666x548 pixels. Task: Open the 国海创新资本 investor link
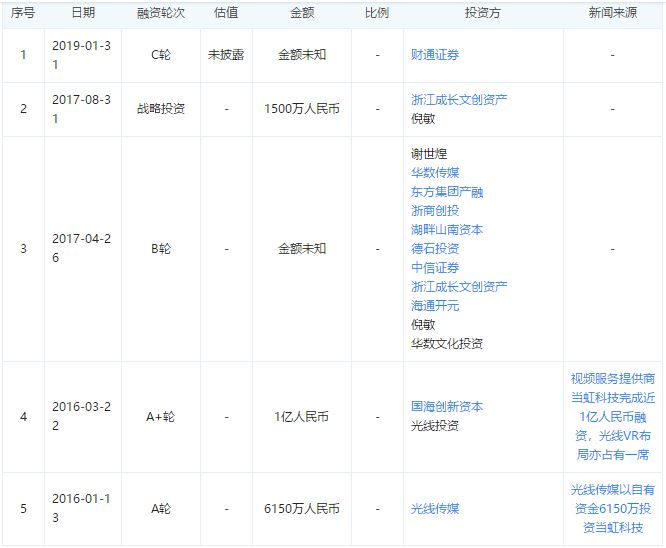point(447,407)
